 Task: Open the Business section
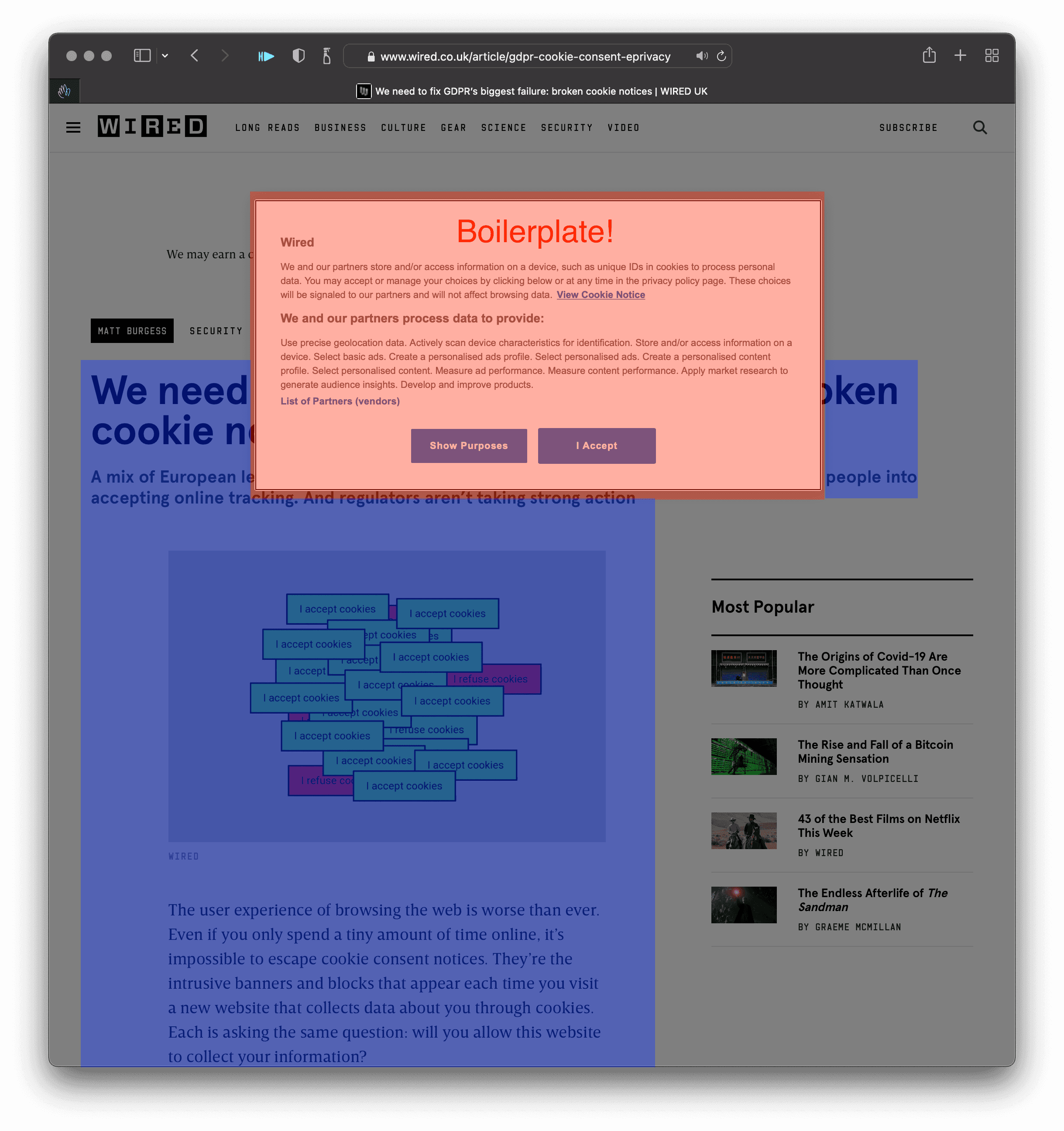[x=340, y=127]
